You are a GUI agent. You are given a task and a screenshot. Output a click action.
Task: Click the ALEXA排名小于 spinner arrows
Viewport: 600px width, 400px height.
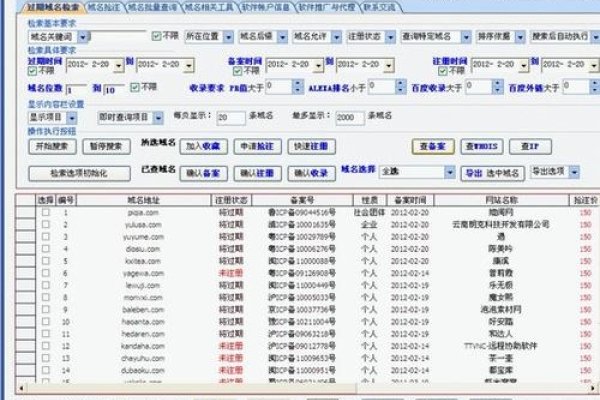(400, 87)
